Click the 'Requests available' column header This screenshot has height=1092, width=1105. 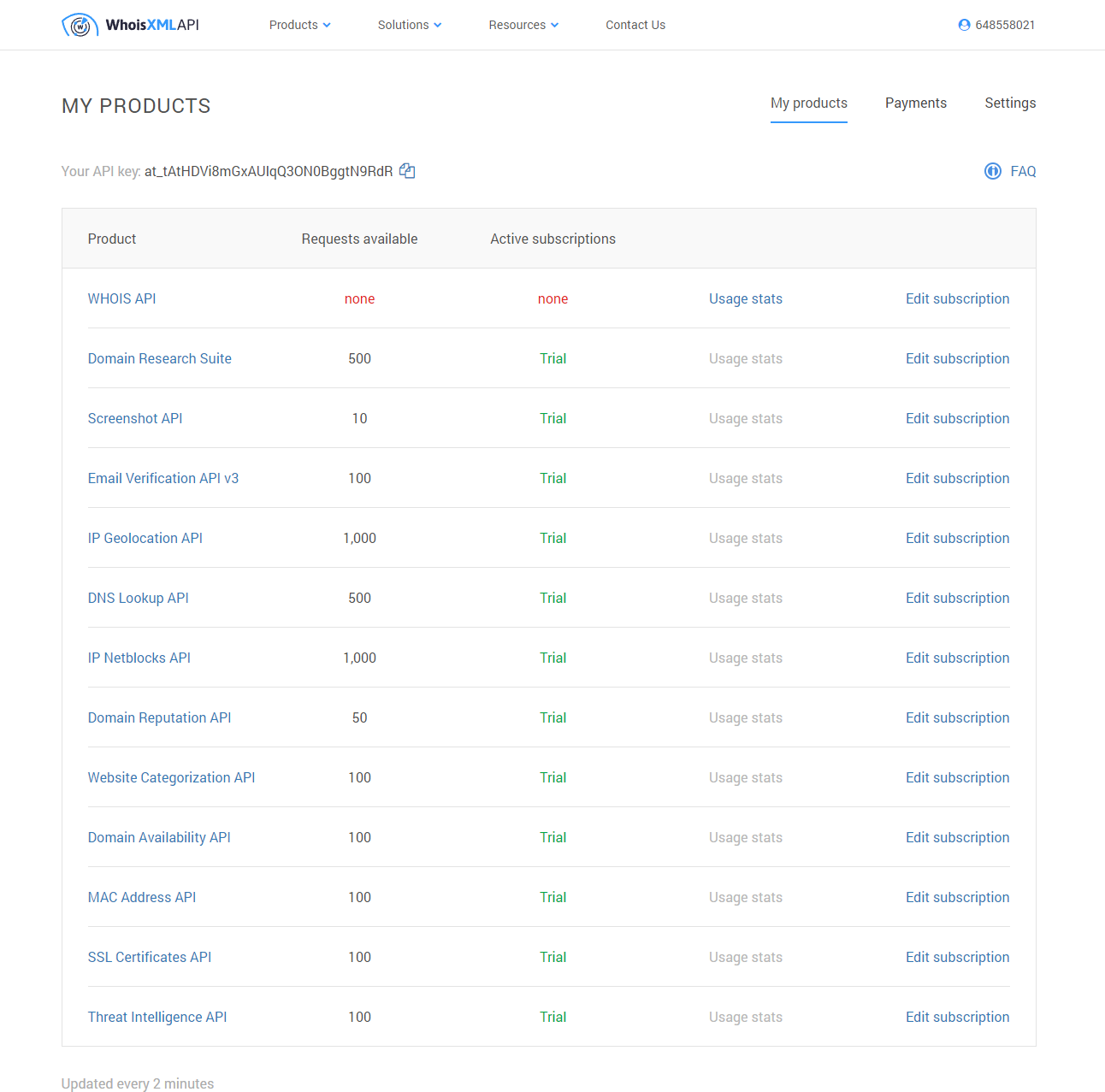coord(360,239)
